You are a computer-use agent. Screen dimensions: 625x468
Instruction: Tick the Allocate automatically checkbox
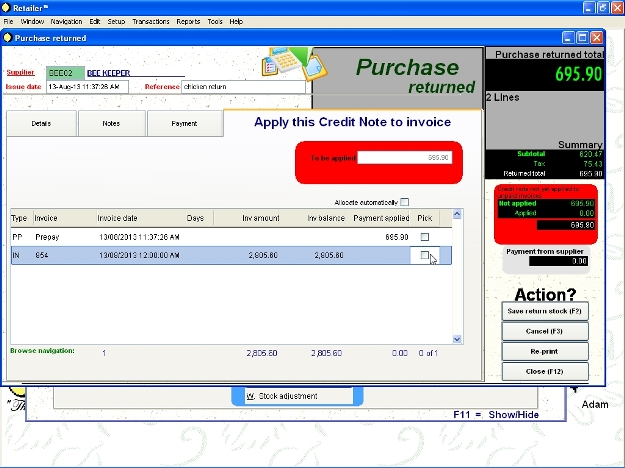click(x=405, y=202)
